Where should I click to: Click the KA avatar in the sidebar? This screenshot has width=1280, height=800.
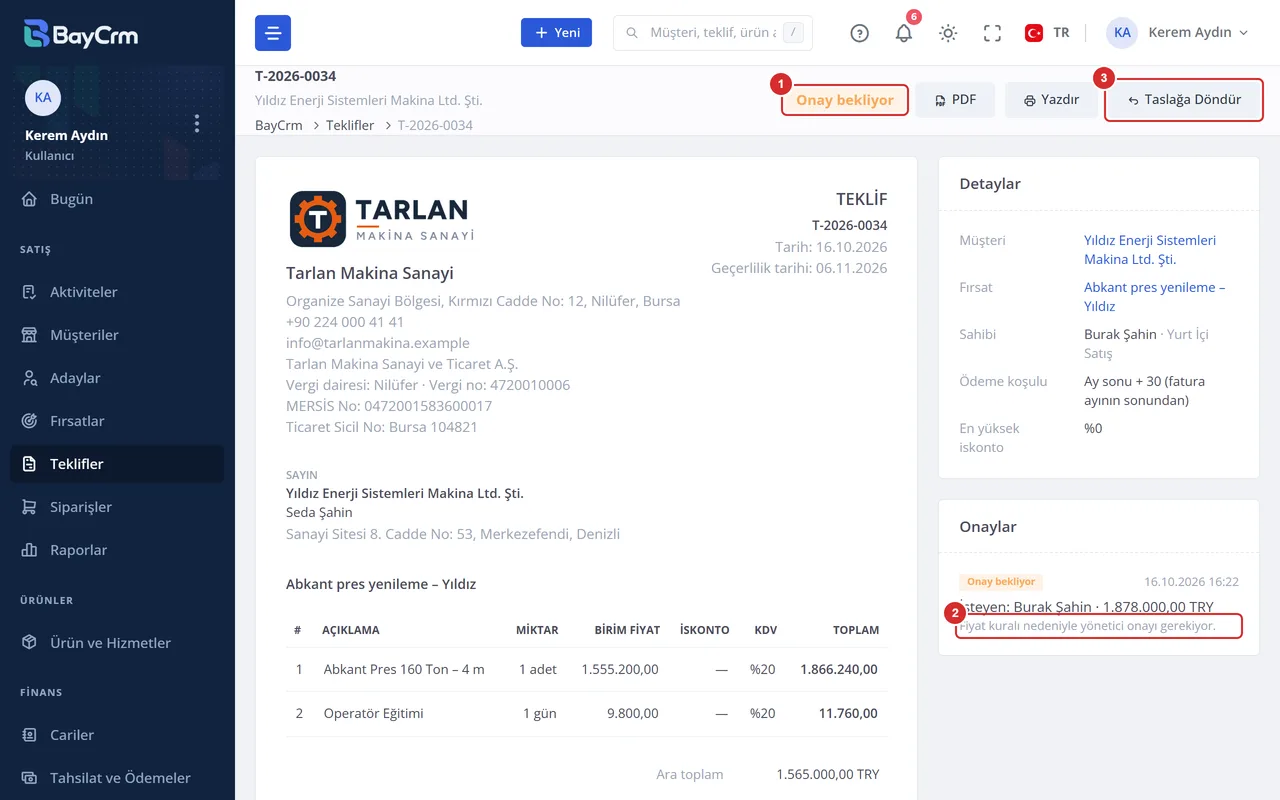coord(43,97)
